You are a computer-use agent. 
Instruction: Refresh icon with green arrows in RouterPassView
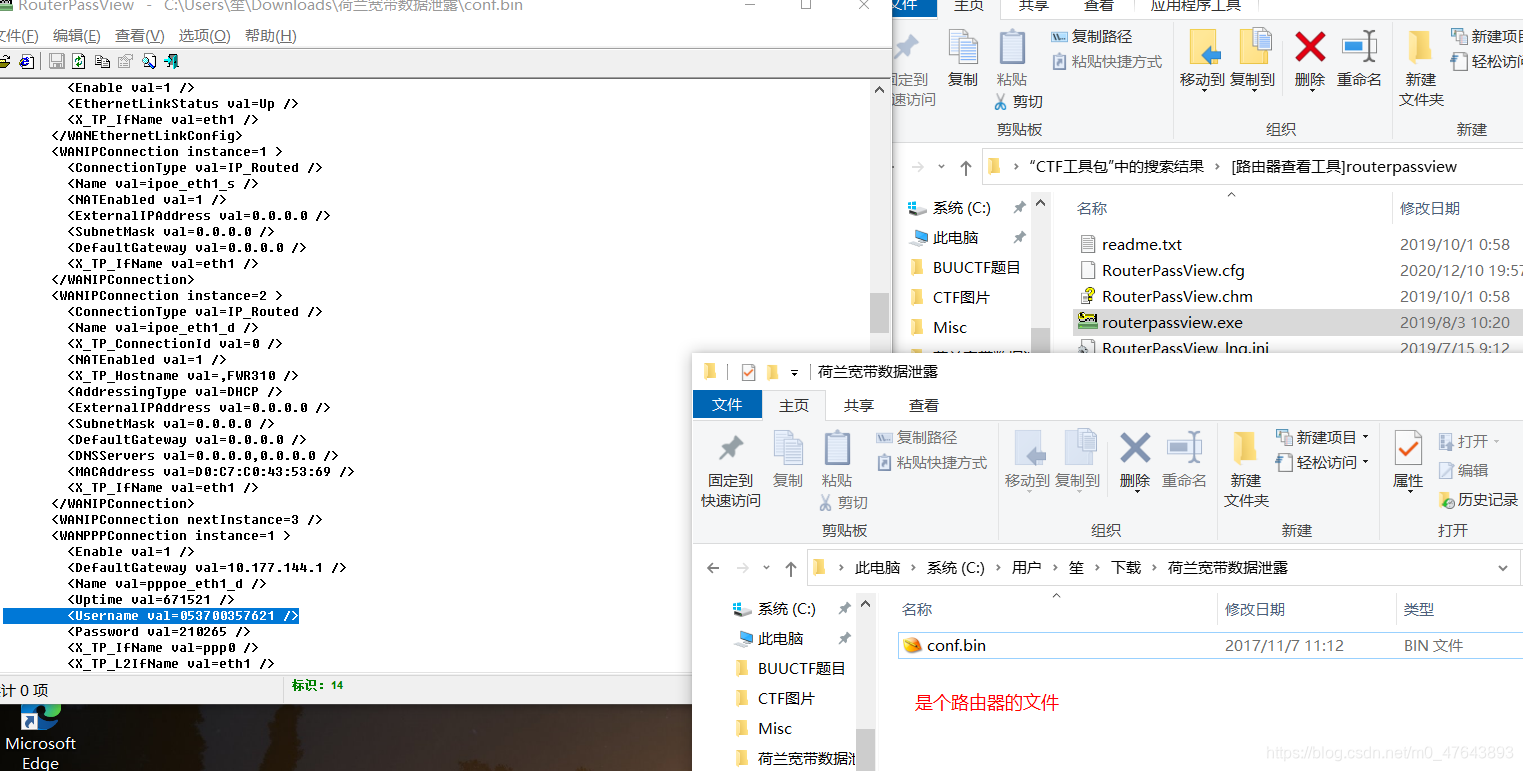coord(79,61)
